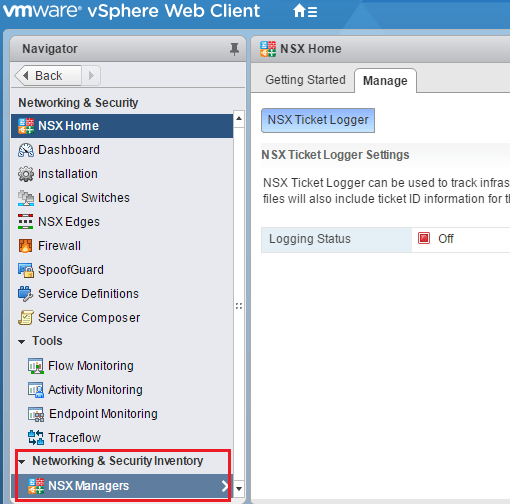The height and width of the screenshot is (504, 510).
Task: Click the red Logging Status indicator
Action: (424, 238)
